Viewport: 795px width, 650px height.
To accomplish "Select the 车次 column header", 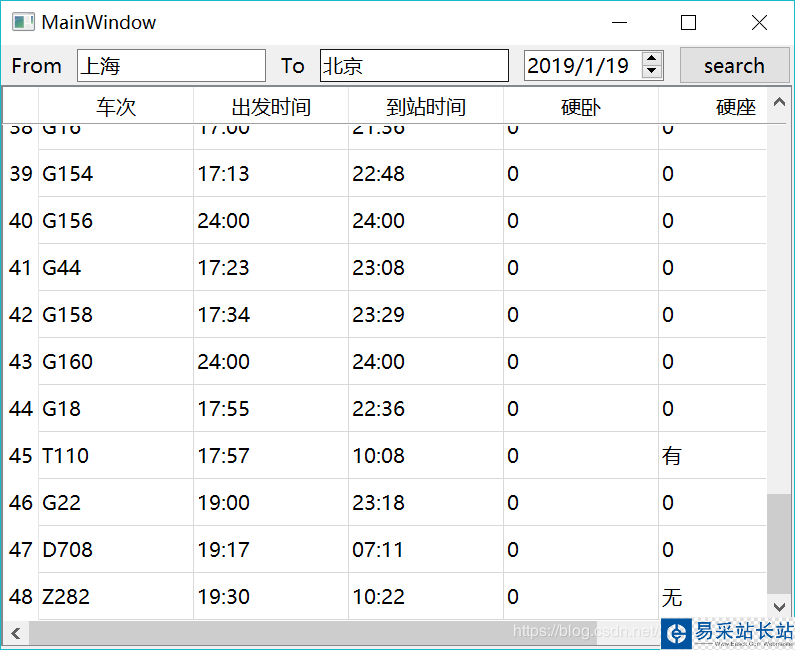I will (x=116, y=107).
